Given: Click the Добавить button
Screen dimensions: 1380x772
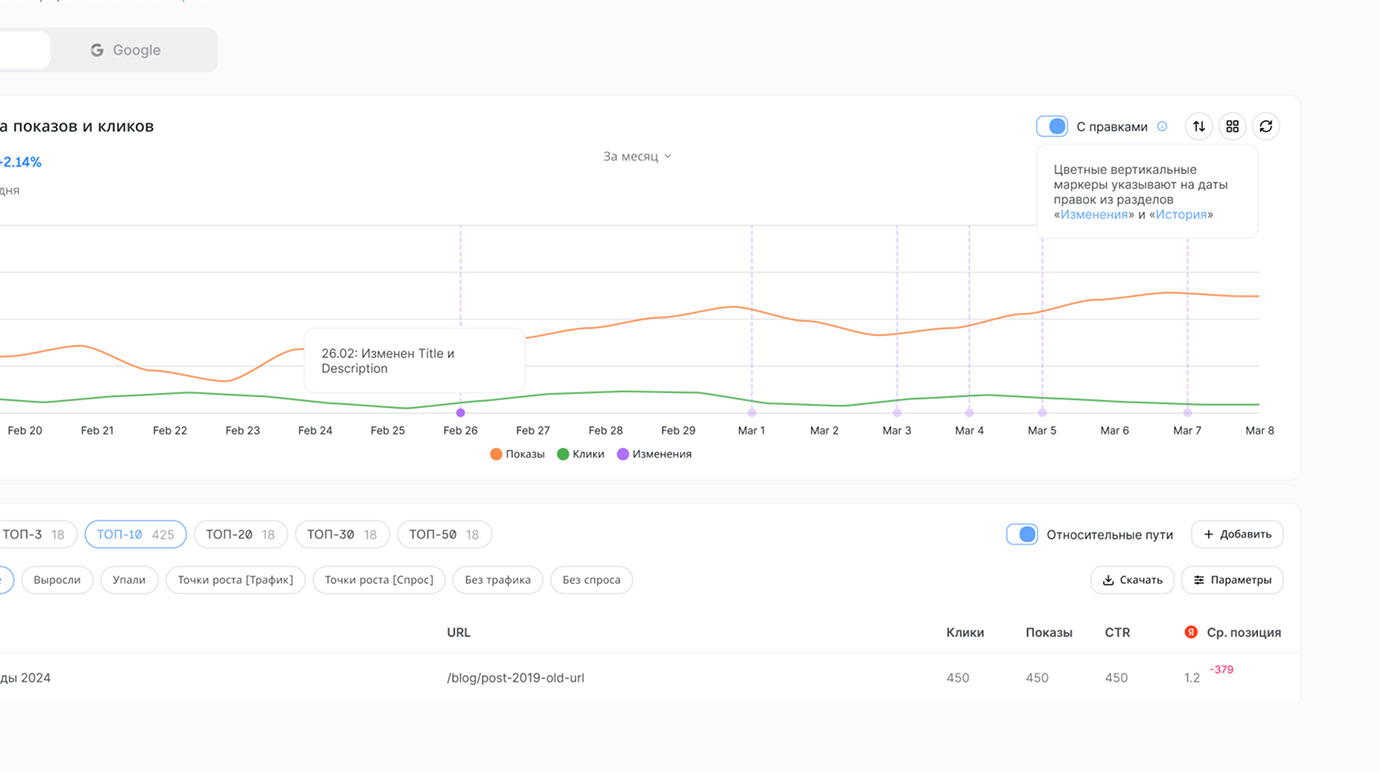Looking at the screenshot, I should pyautogui.click(x=1237, y=534).
